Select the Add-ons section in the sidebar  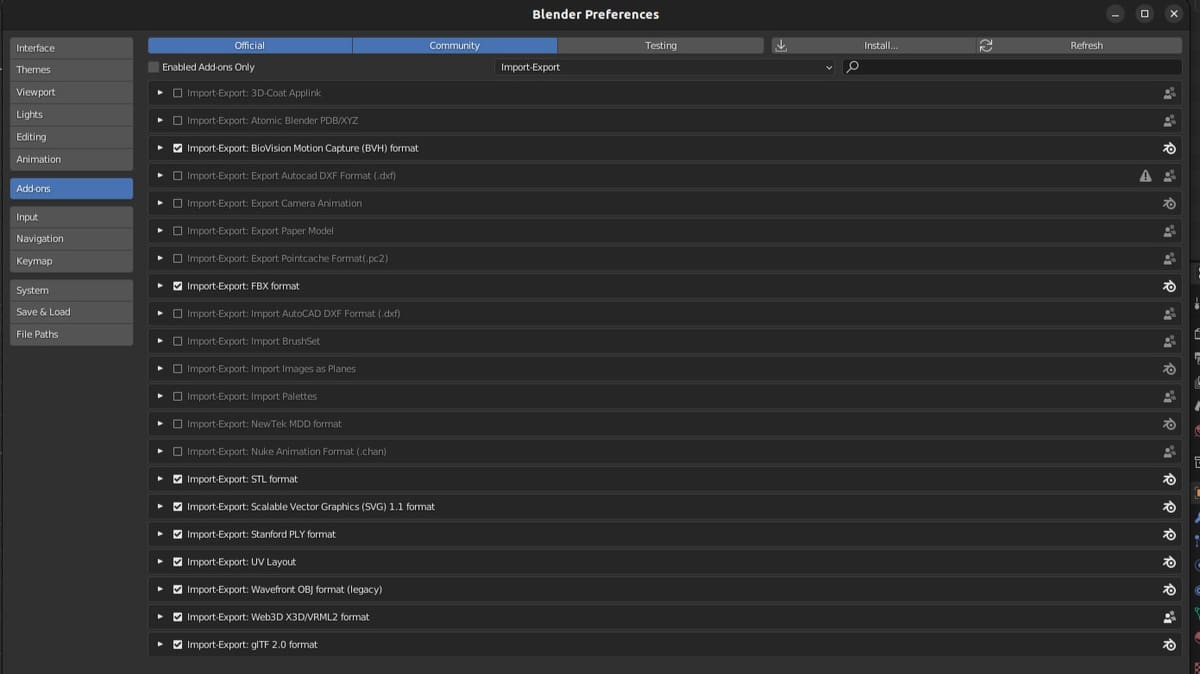[71, 188]
